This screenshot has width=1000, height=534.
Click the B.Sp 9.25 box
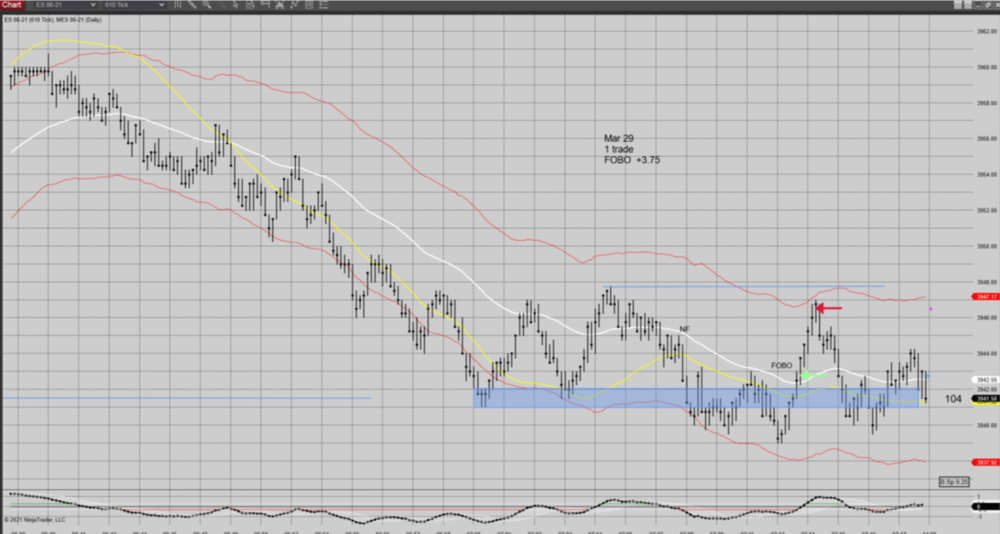[953, 482]
